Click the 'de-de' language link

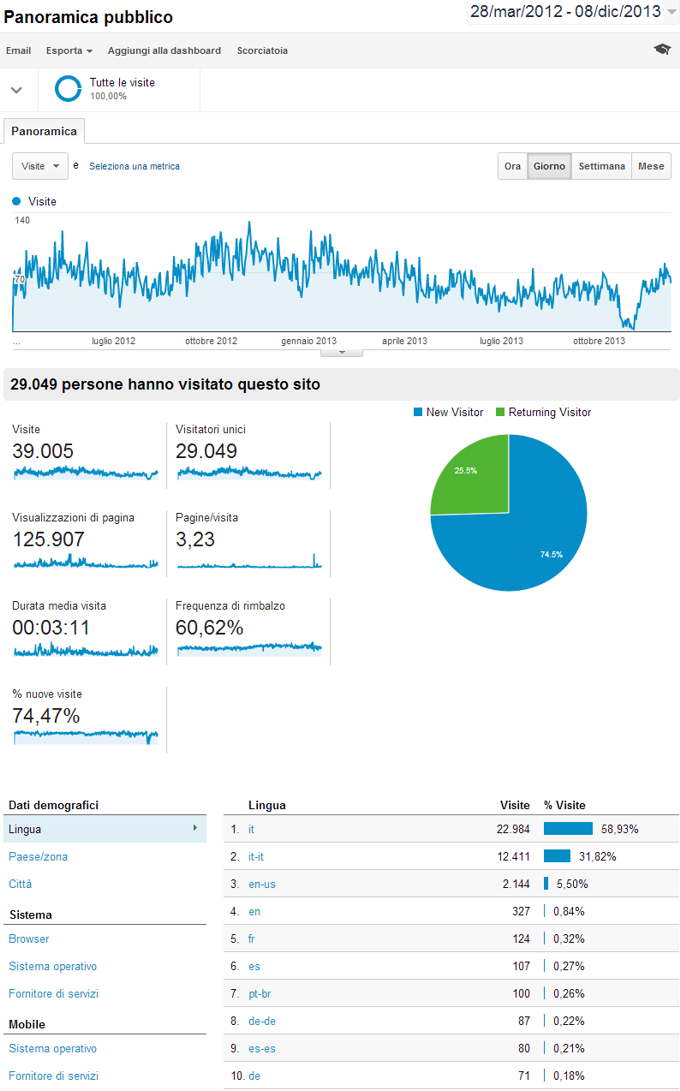[262, 1021]
